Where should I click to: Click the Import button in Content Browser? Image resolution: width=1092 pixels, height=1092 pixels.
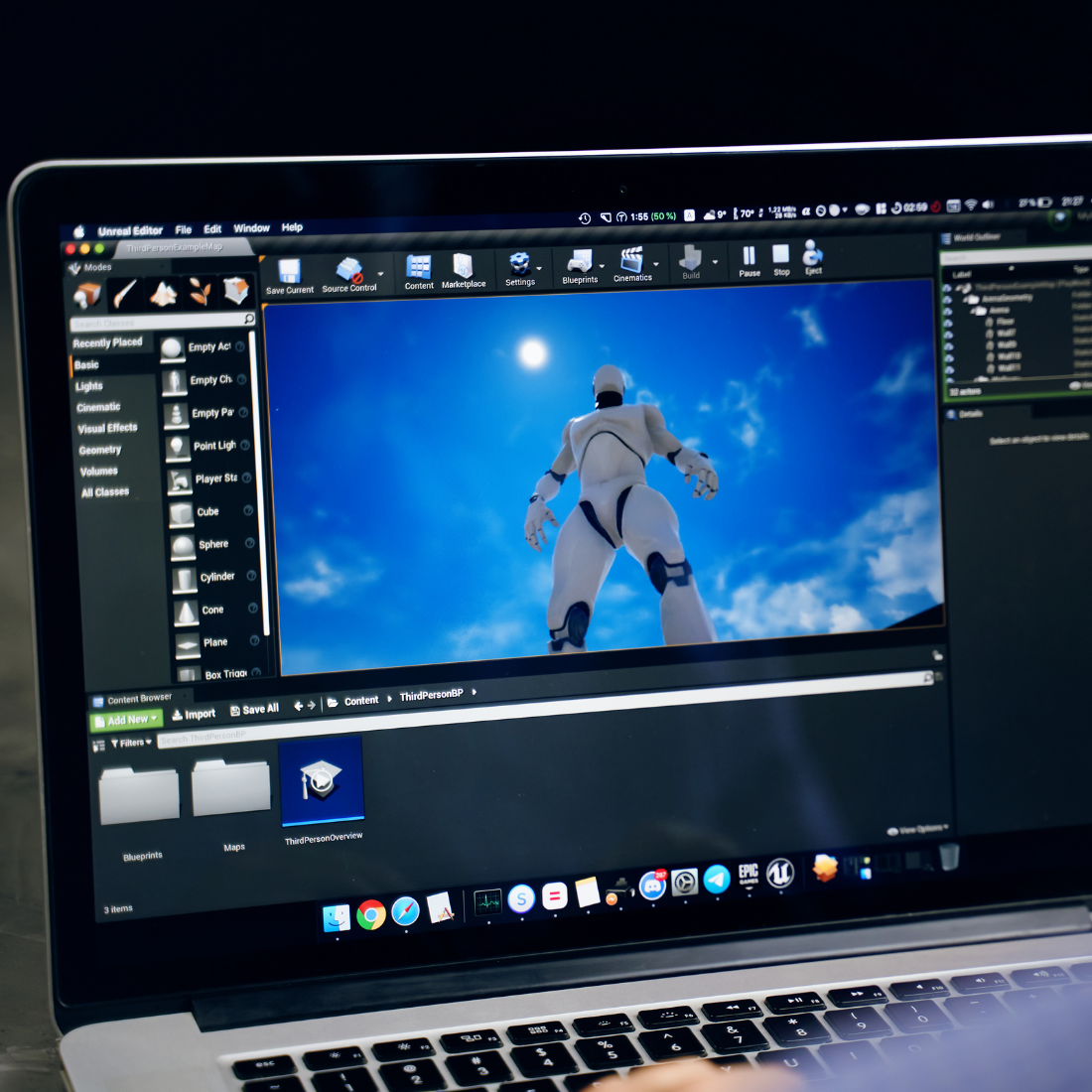[194, 714]
